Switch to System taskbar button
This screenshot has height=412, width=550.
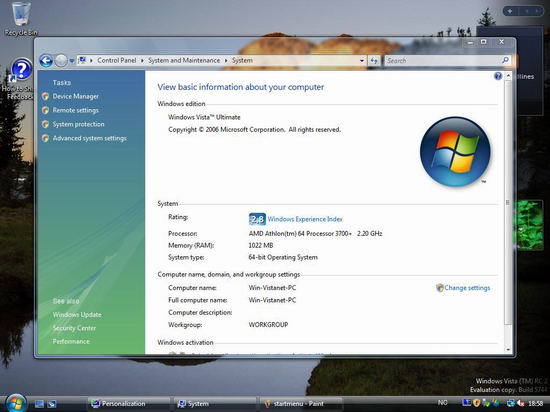pos(214,404)
